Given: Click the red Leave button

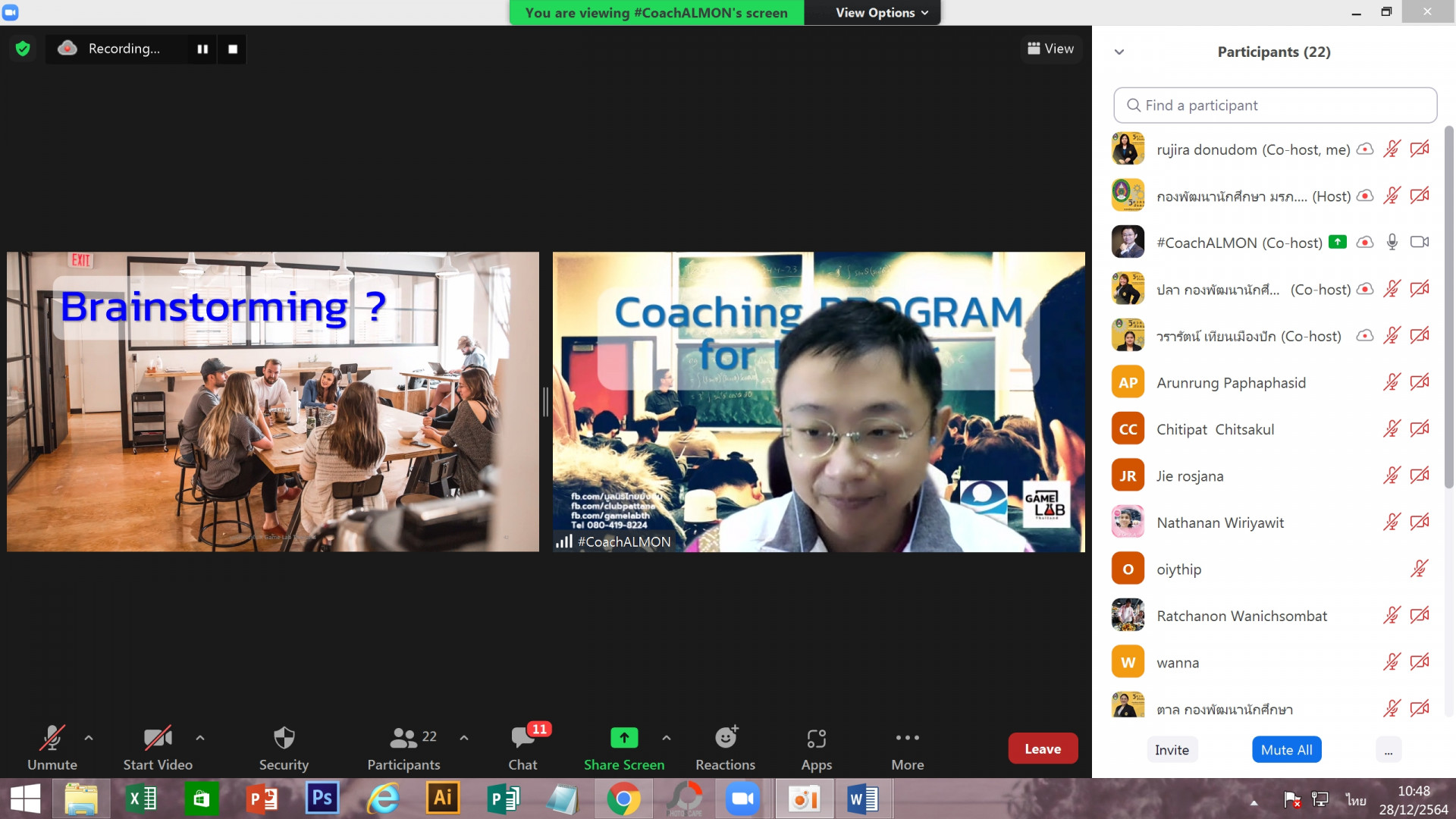Looking at the screenshot, I should point(1042,749).
